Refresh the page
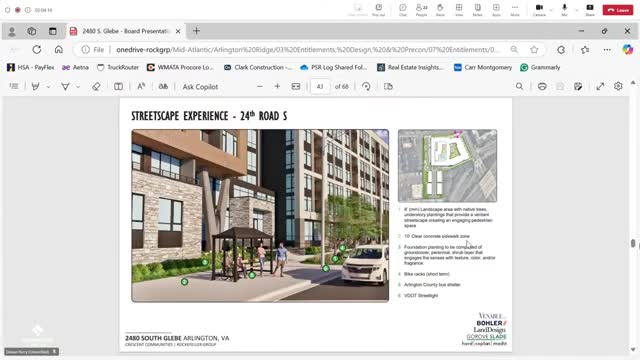This screenshot has width=640, height=360. coord(37,49)
